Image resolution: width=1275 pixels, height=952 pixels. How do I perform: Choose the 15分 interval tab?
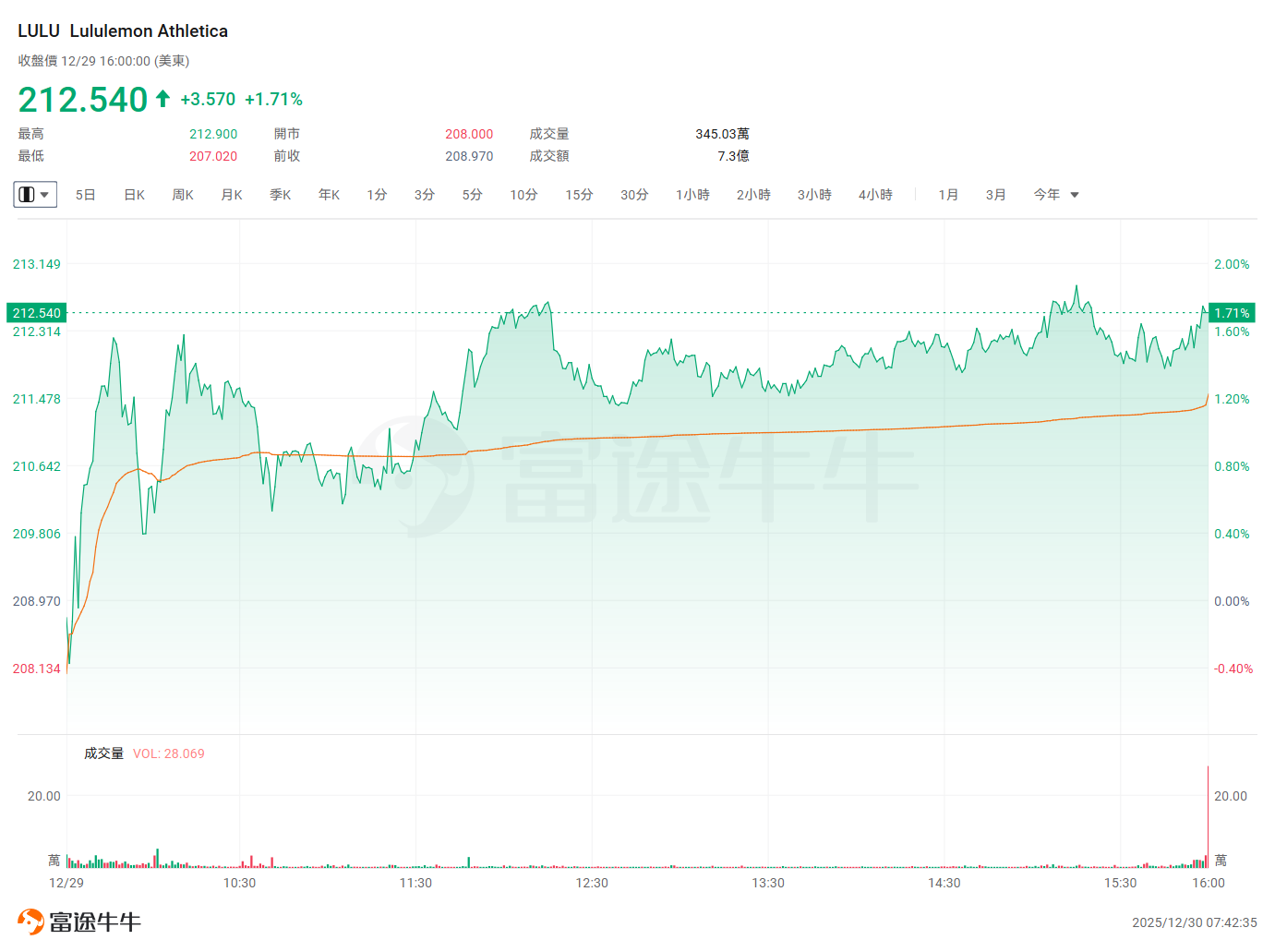click(579, 195)
